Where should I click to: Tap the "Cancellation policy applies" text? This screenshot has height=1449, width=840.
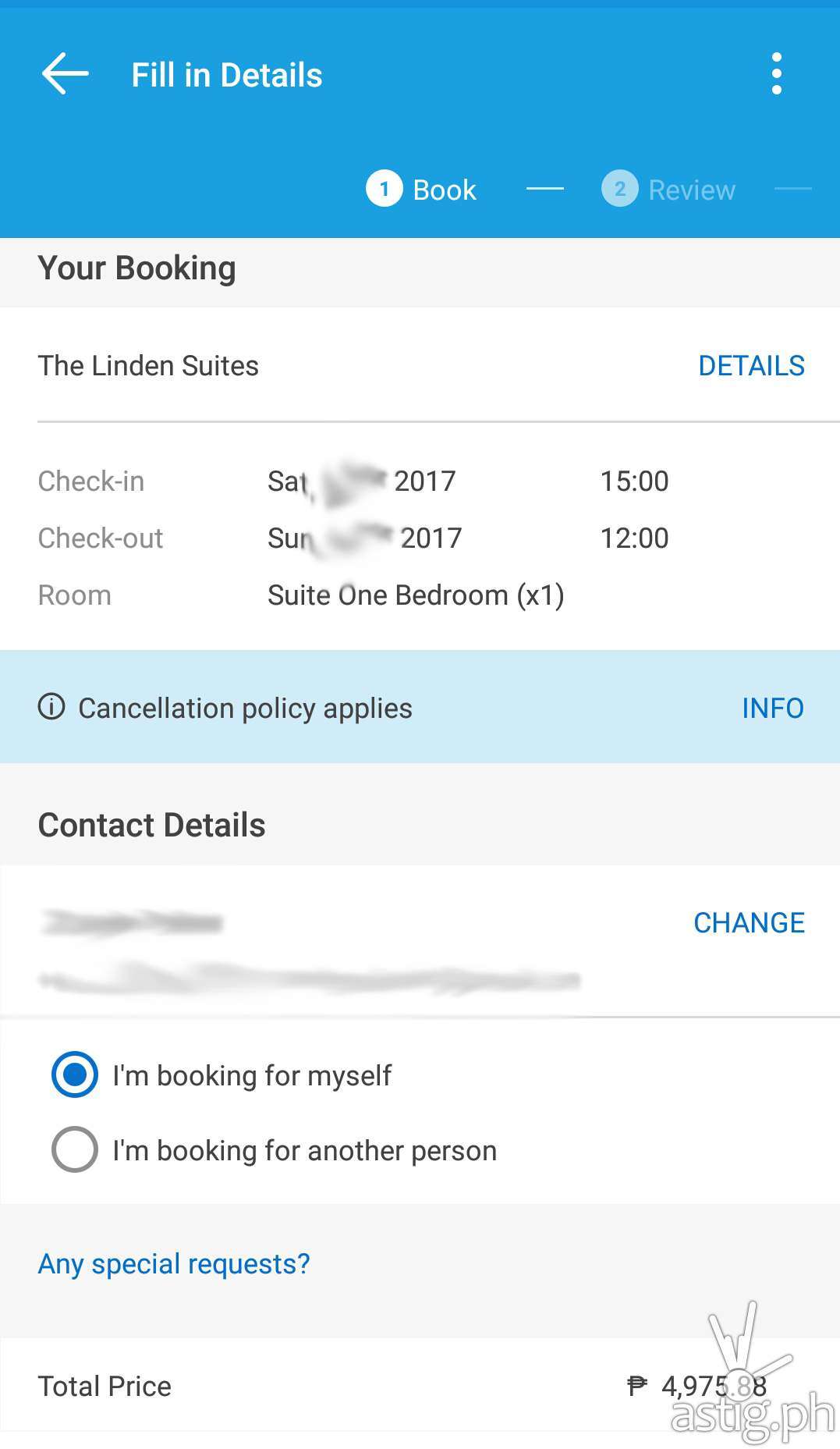pyautogui.click(x=245, y=708)
